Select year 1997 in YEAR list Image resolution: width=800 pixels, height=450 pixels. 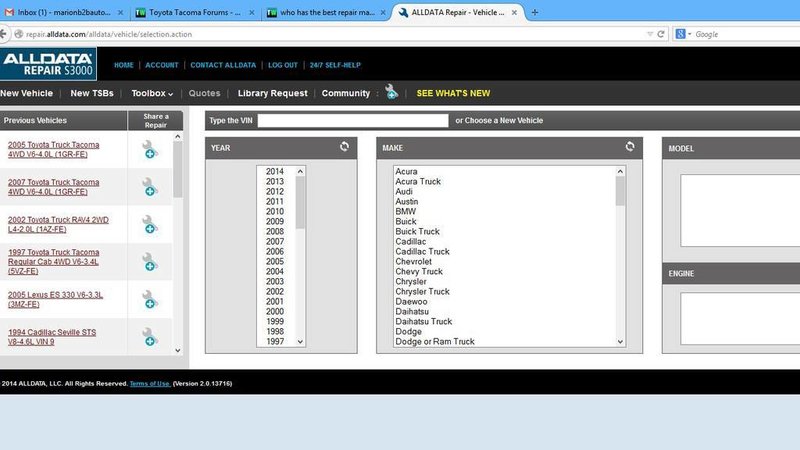coord(274,341)
